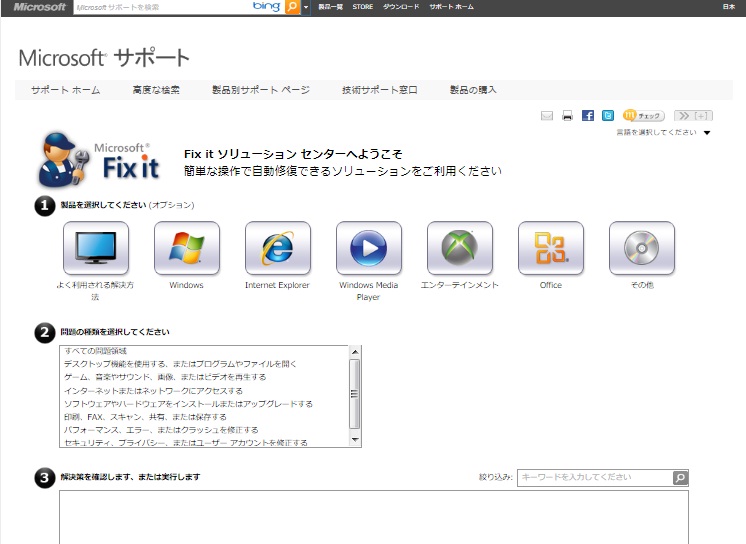Choose the Internet Explorer product icon
This screenshot has height=544, width=746.
pos(278,247)
